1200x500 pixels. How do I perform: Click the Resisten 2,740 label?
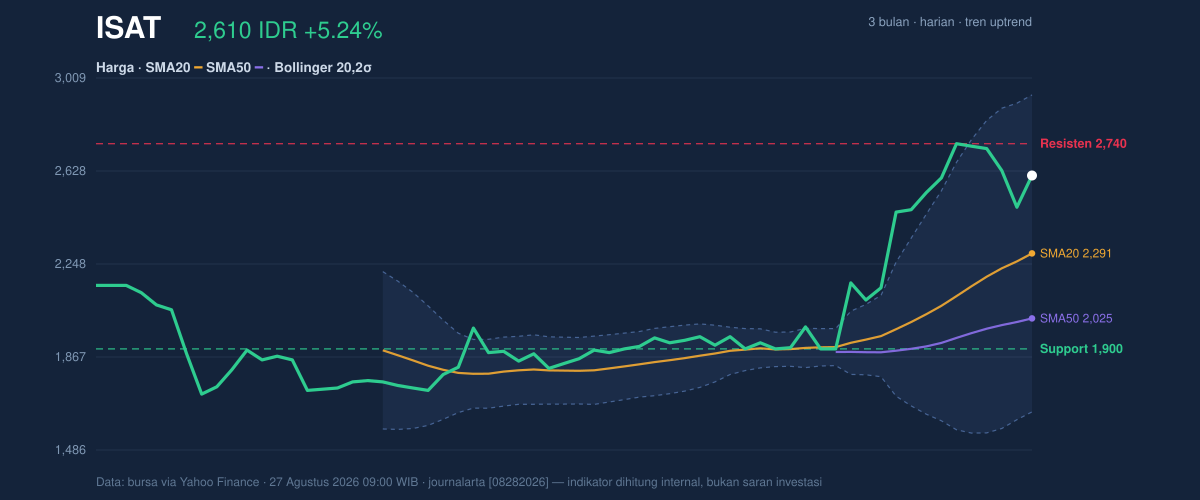(1083, 144)
